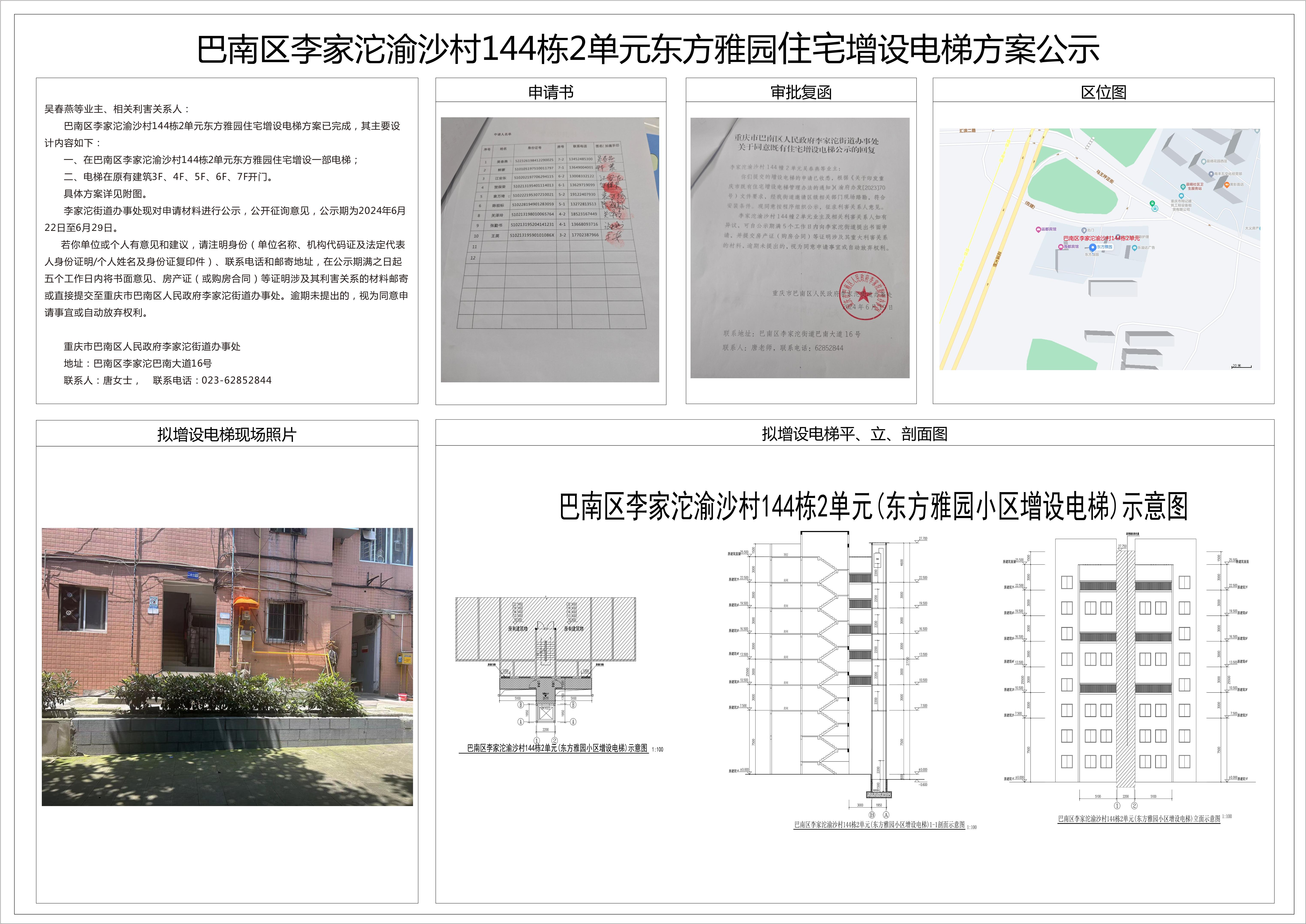1306x924 pixels.
Task: Click the 马王坪正街 street label
Action: 1105,177
